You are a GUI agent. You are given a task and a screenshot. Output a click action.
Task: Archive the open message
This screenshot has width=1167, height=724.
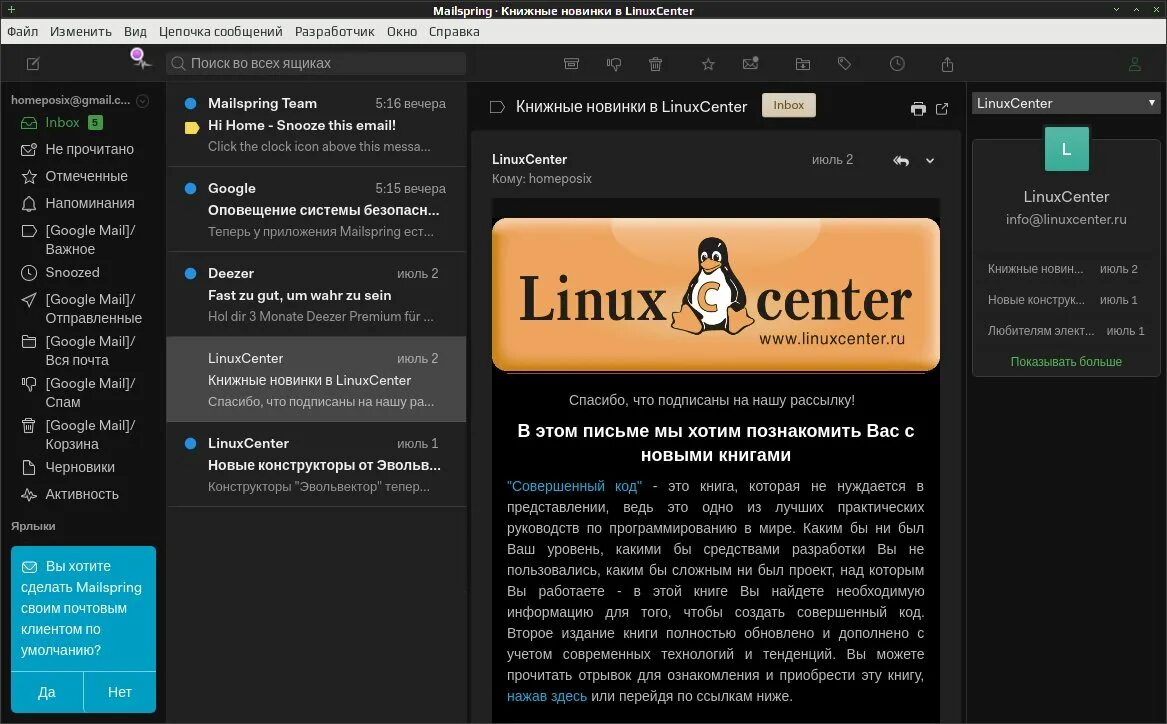[572, 64]
